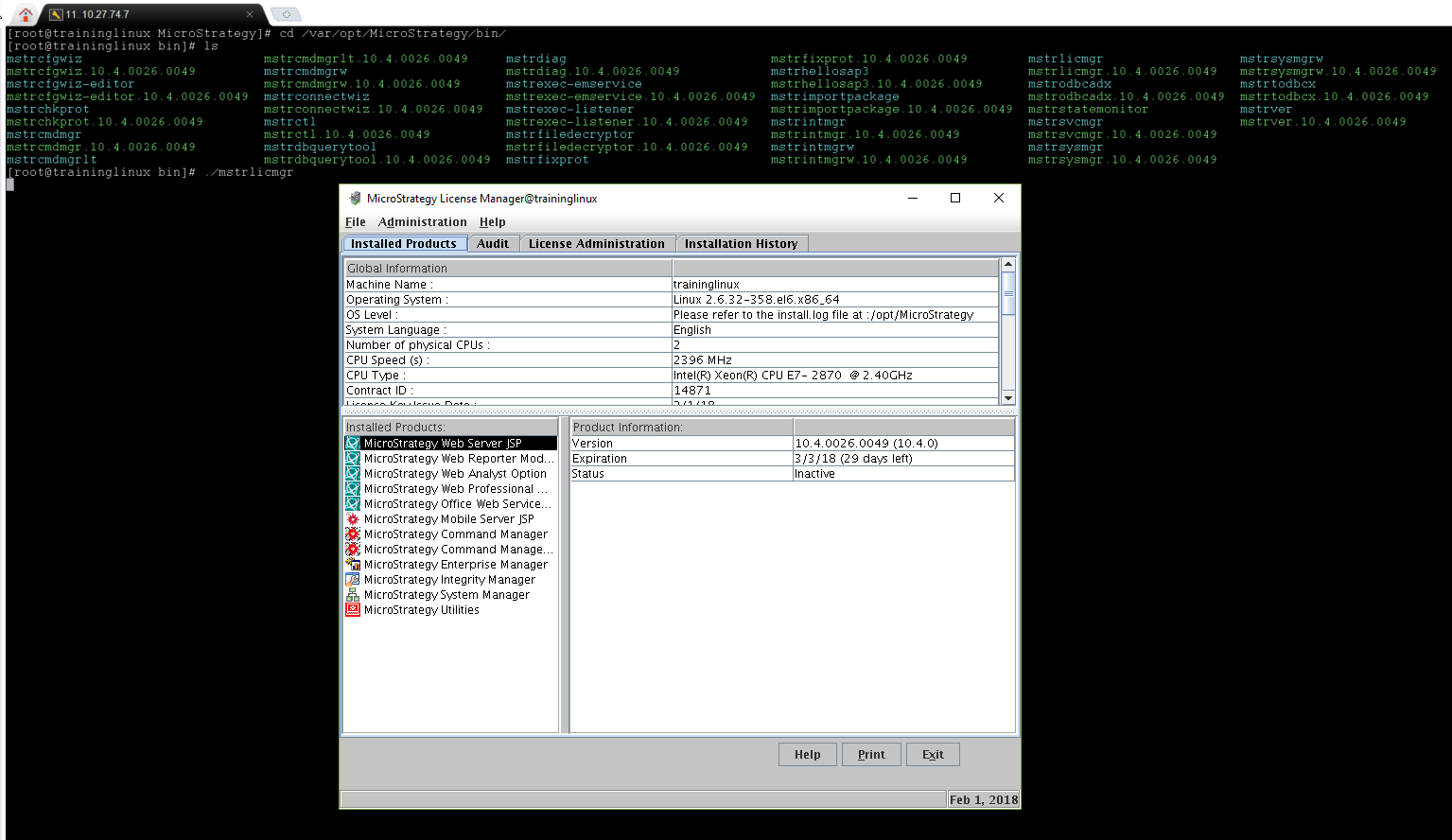The width and height of the screenshot is (1452, 840).
Task: Click the Web Analyst Option product icon
Action: click(x=353, y=474)
